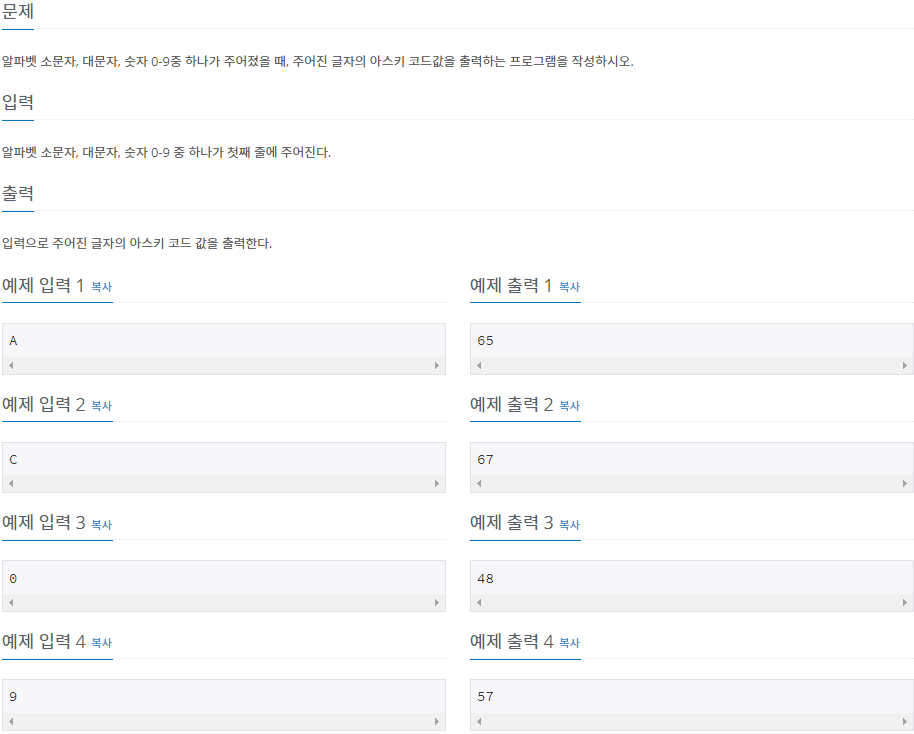
Task: Click right scroll arrow in example input 1 box
Action: coord(437,366)
